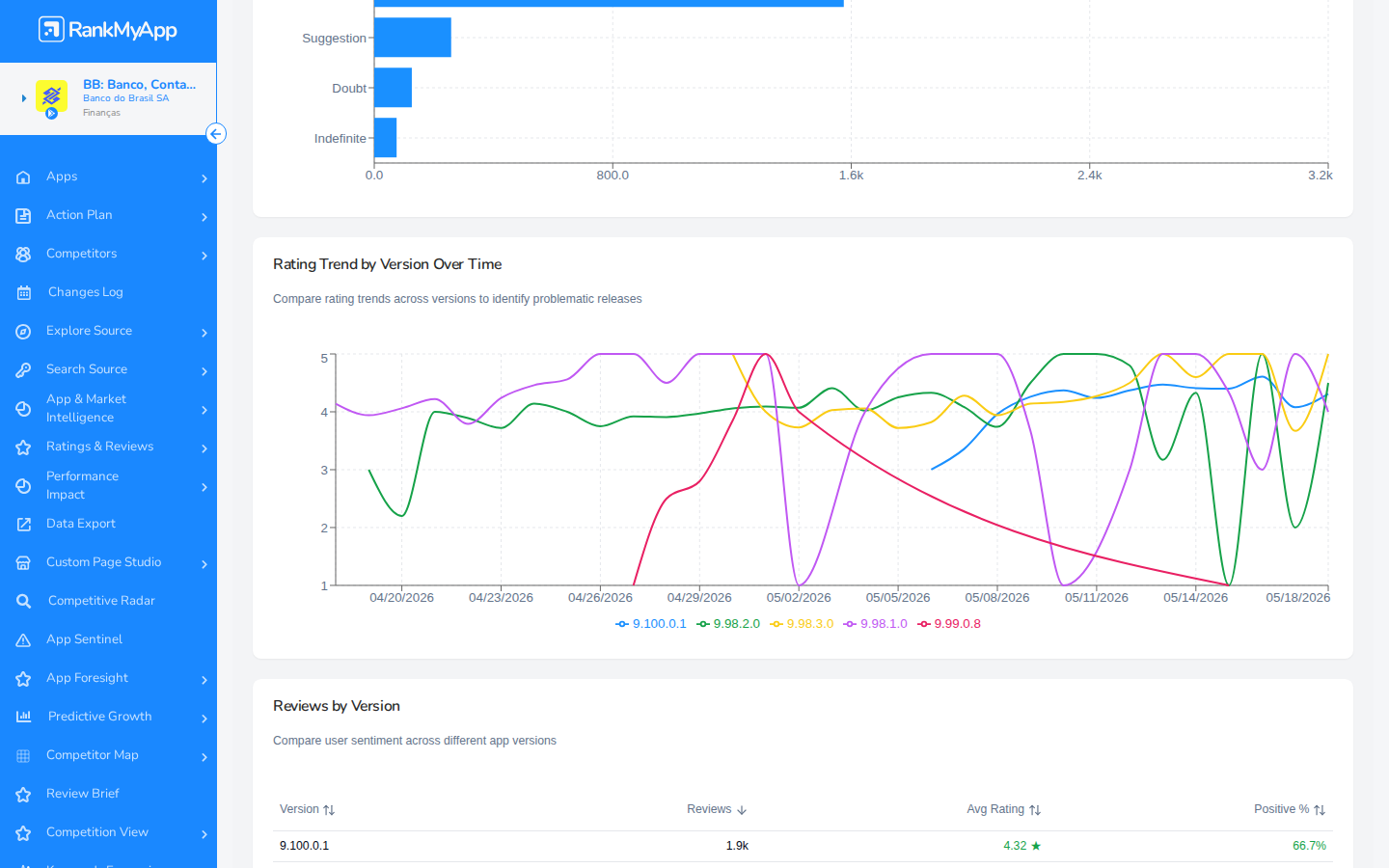
Task: Toggle the 9.99.0.8 series in chart legend
Action: pyautogui.click(x=949, y=624)
